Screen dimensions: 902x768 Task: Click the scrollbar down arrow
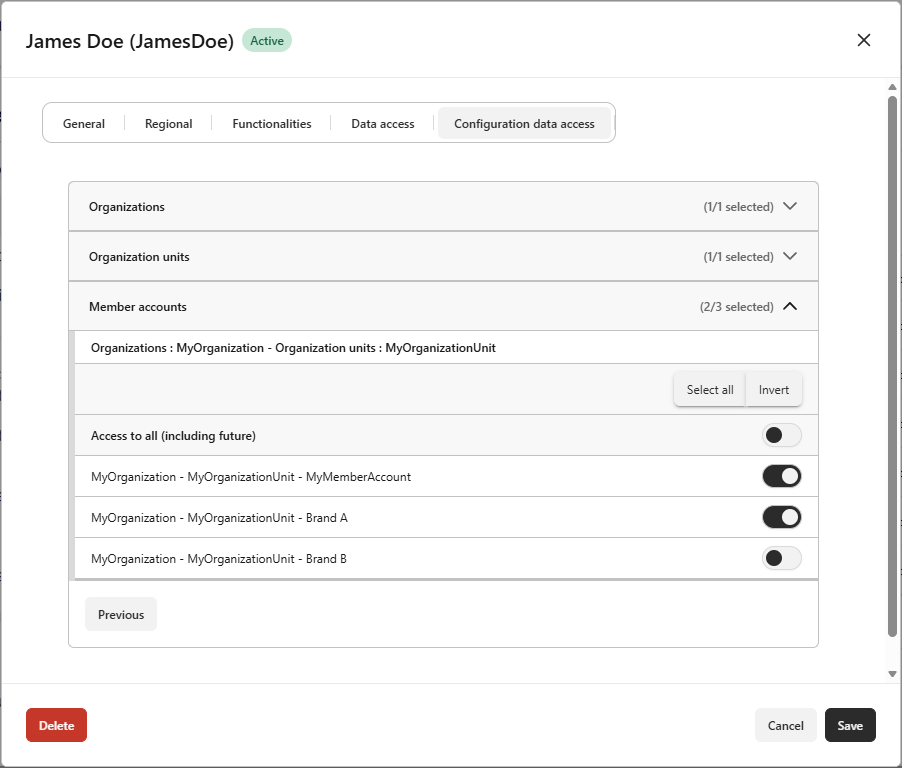(893, 674)
